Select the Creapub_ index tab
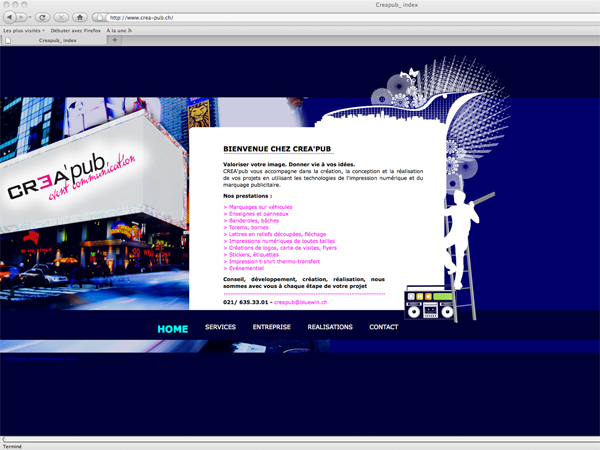The height and width of the screenshot is (450, 600). tap(54, 40)
